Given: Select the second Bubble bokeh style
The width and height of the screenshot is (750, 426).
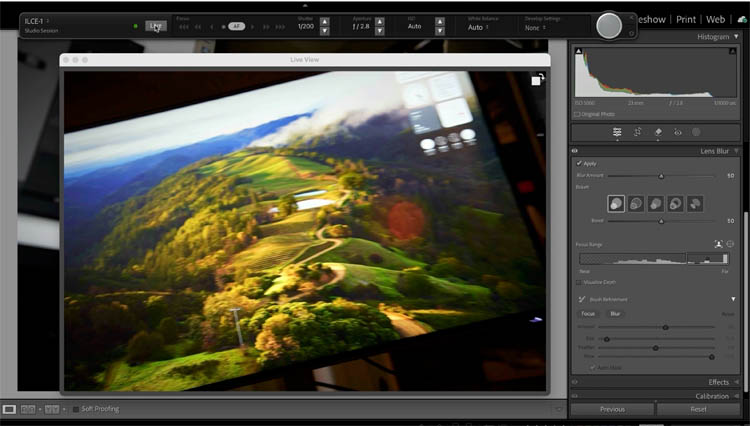Looking at the screenshot, I should point(636,204).
